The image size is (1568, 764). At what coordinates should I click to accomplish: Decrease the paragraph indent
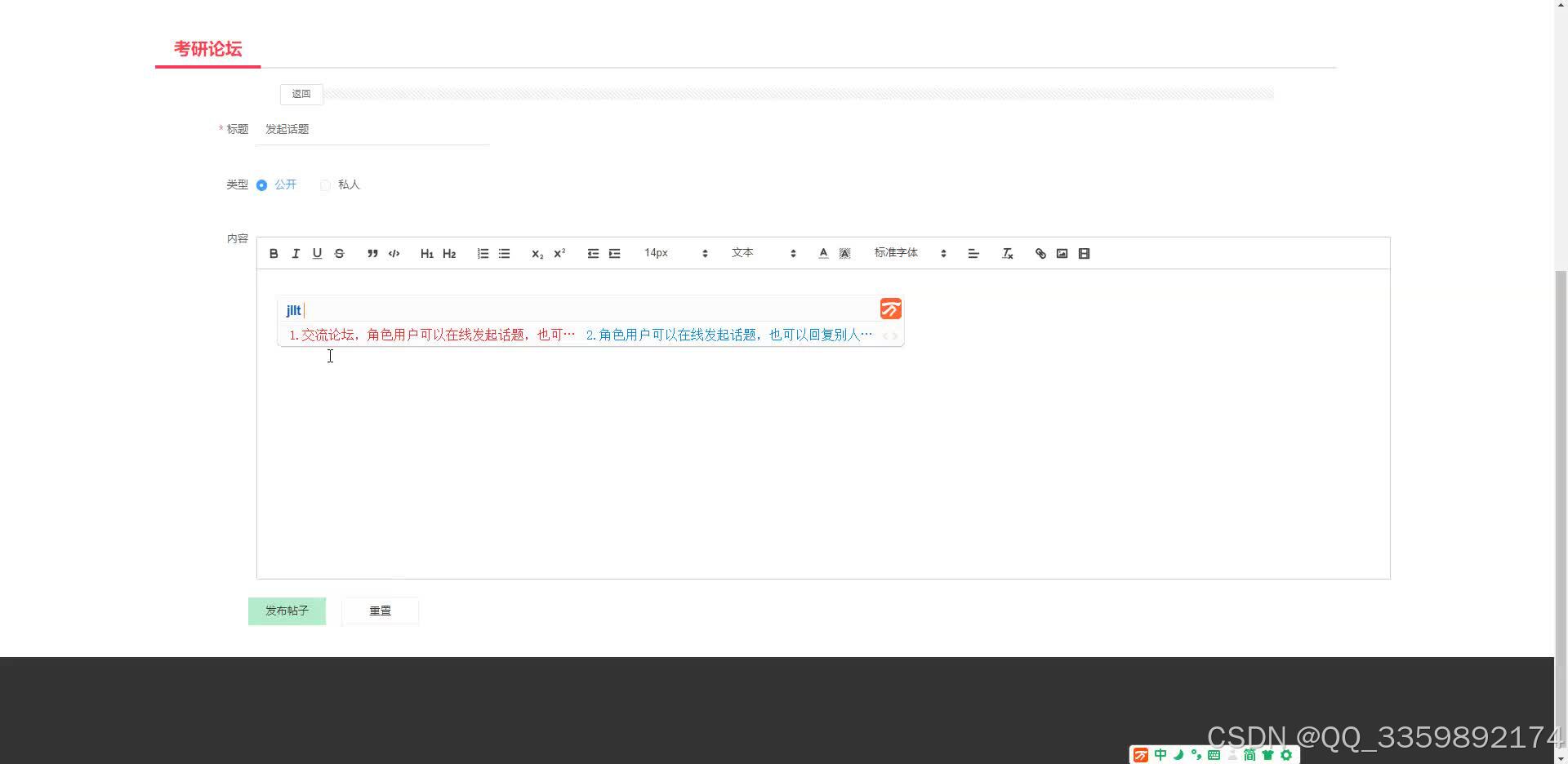593,254
